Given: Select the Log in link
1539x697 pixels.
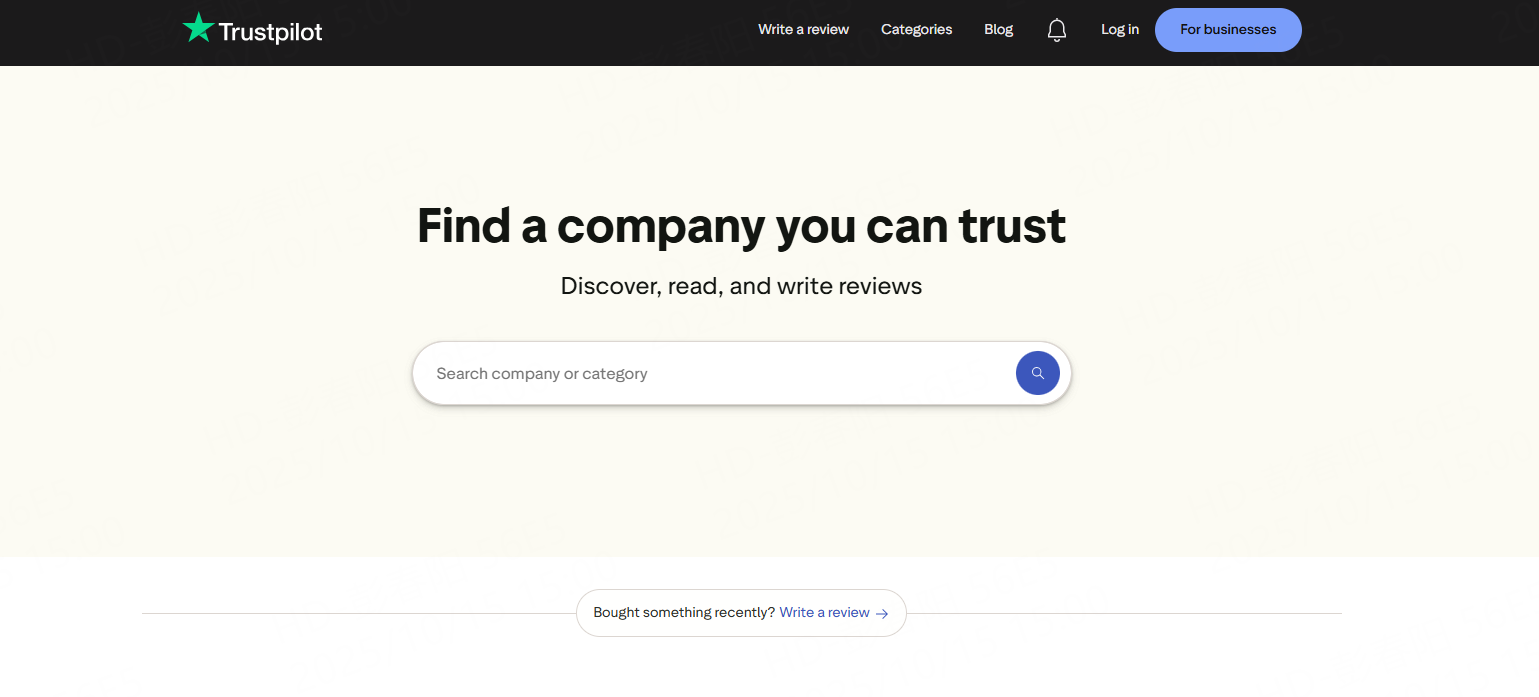Looking at the screenshot, I should click(x=1119, y=30).
